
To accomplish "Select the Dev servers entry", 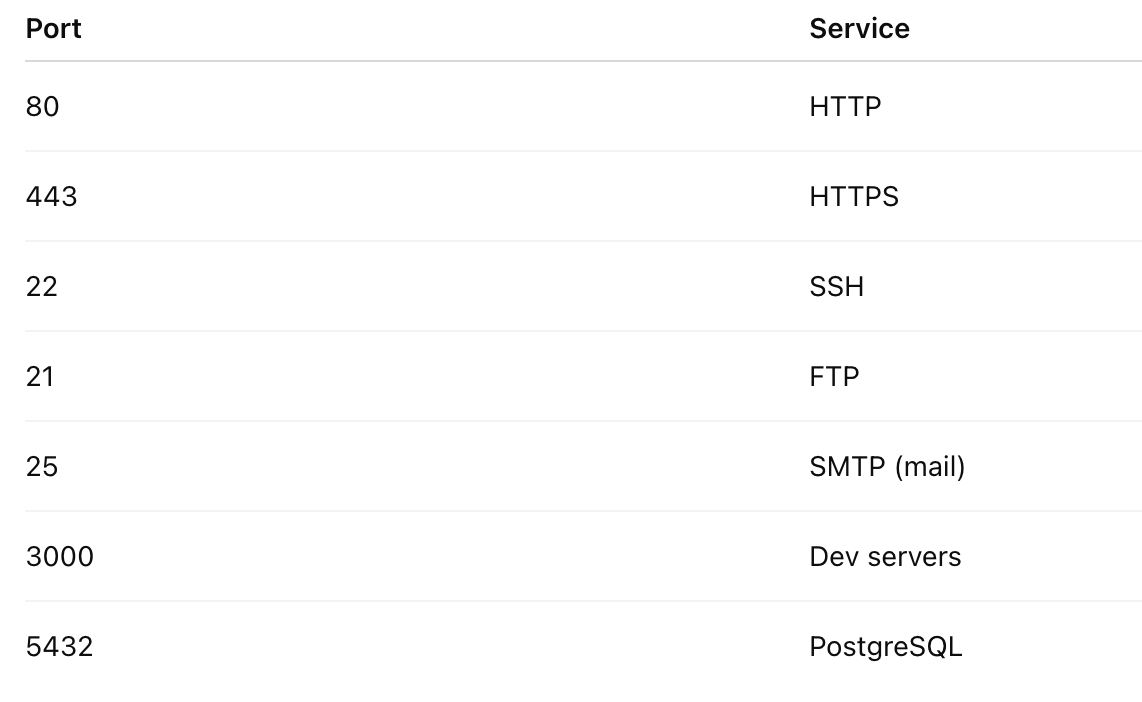I will pyautogui.click(x=885, y=556).
